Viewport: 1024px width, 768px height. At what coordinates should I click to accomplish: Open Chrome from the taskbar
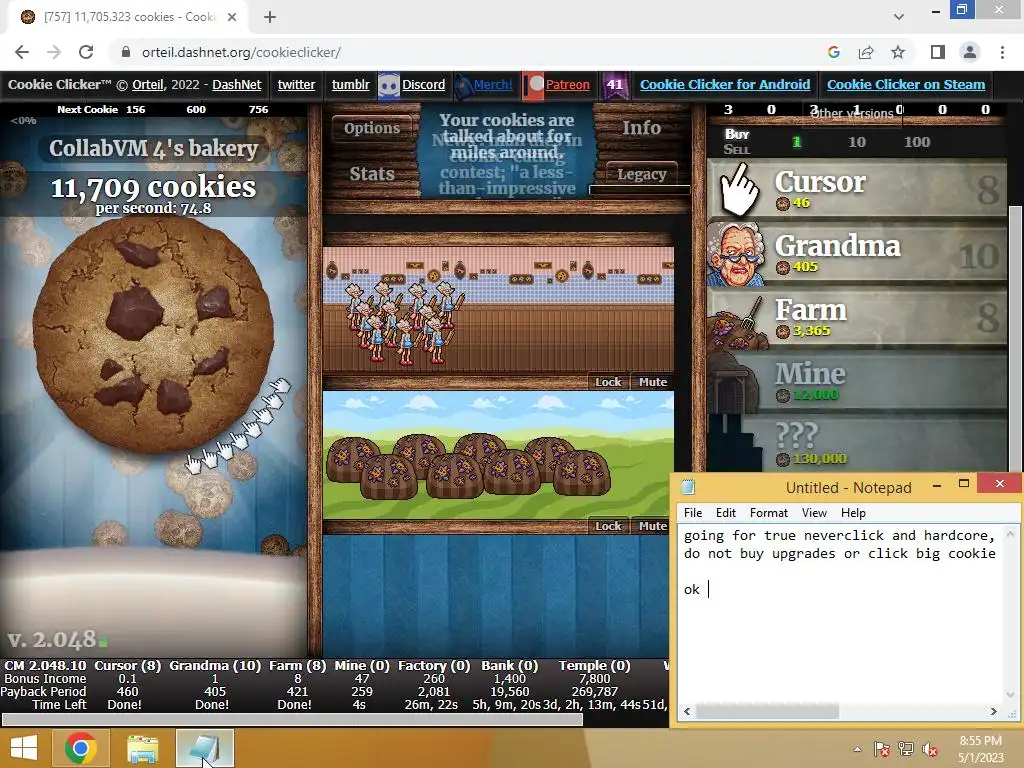click(x=81, y=748)
